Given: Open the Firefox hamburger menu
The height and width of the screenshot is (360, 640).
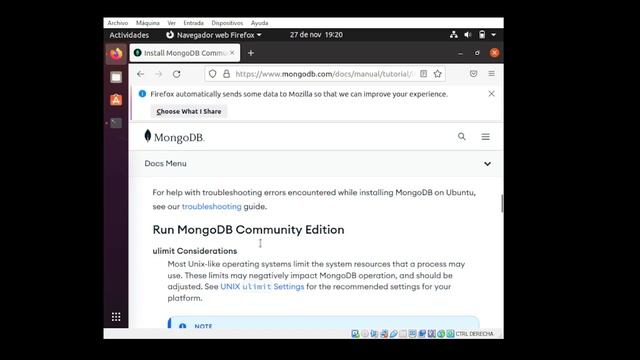Looking at the screenshot, I should pyautogui.click(x=491, y=74).
